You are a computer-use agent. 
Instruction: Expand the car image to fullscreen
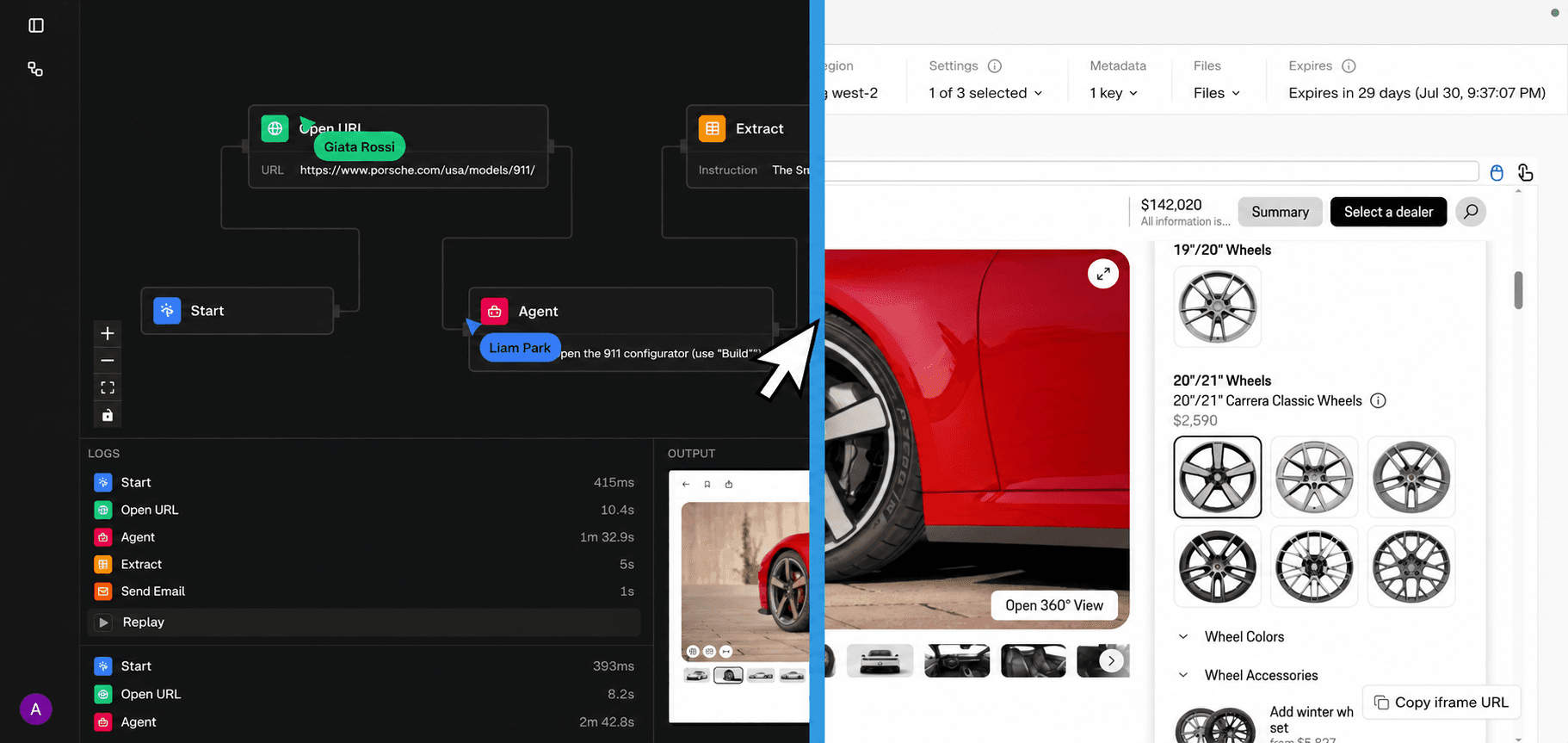point(1103,274)
